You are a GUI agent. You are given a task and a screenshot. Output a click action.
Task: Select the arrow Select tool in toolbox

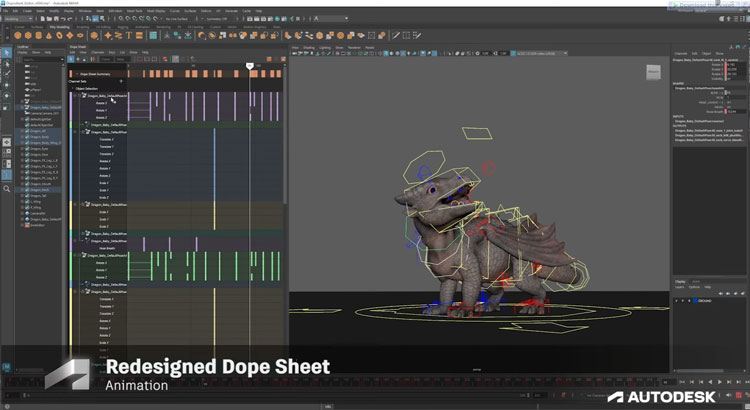pyautogui.click(x=7, y=53)
